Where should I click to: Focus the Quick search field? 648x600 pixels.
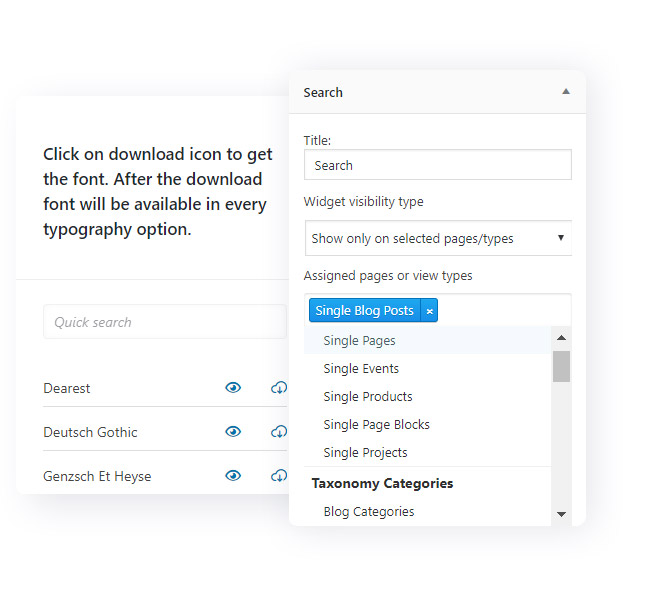164,322
